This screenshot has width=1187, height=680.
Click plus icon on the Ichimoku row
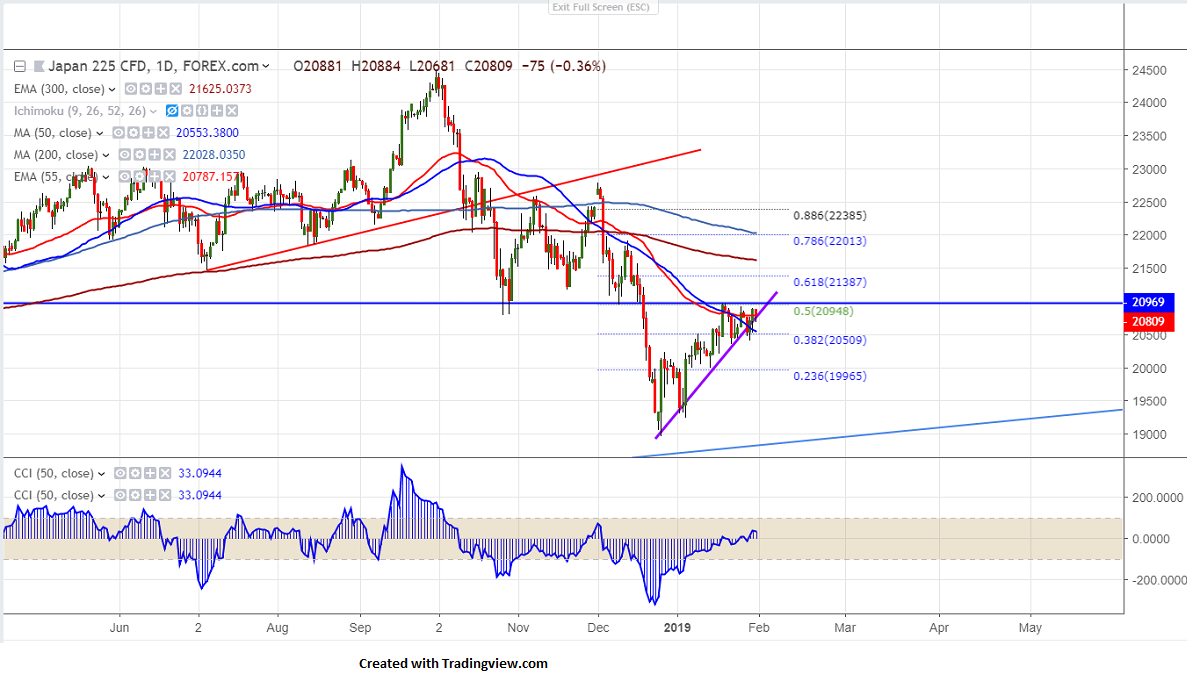[x=217, y=111]
